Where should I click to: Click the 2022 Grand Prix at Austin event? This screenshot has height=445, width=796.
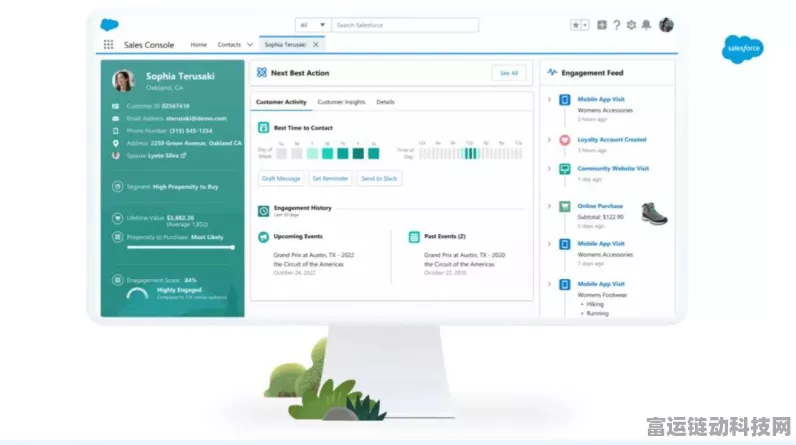(313, 264)
